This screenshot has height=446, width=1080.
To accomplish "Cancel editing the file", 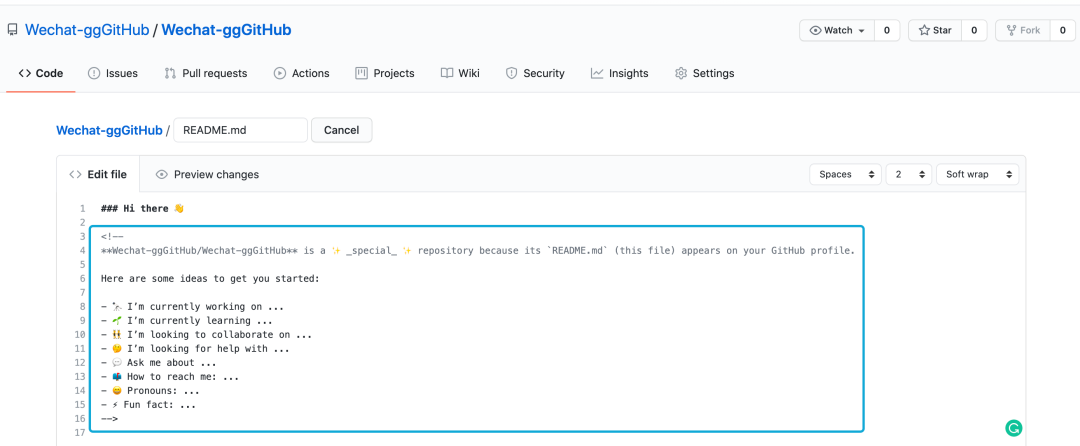I will (x=342, y=130).
